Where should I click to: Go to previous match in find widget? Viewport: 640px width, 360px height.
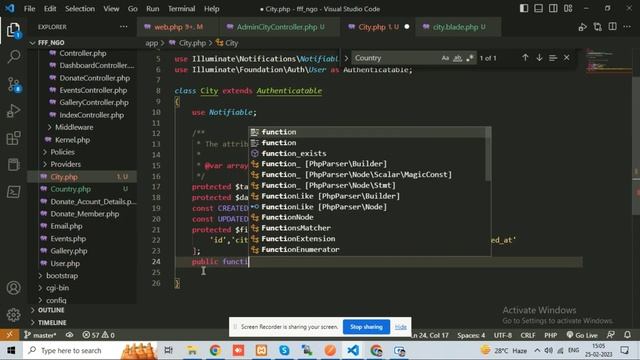pos(525,58)
